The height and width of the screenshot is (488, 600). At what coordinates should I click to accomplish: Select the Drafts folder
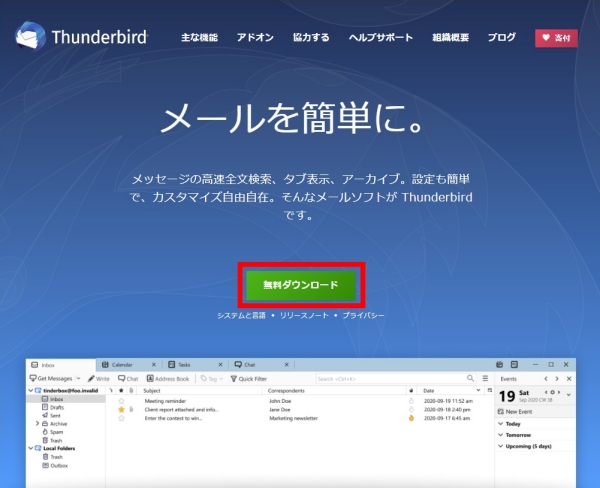pos(53,407)
